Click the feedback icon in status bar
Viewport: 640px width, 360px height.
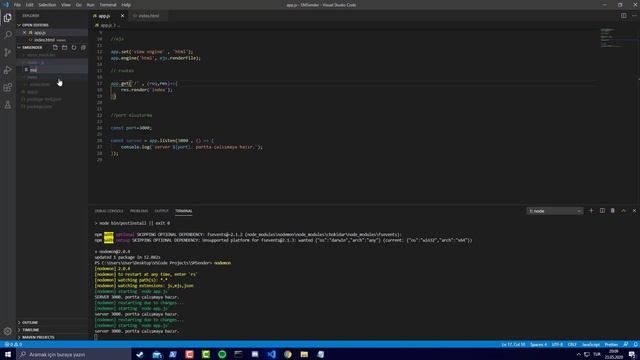(626, 344)
